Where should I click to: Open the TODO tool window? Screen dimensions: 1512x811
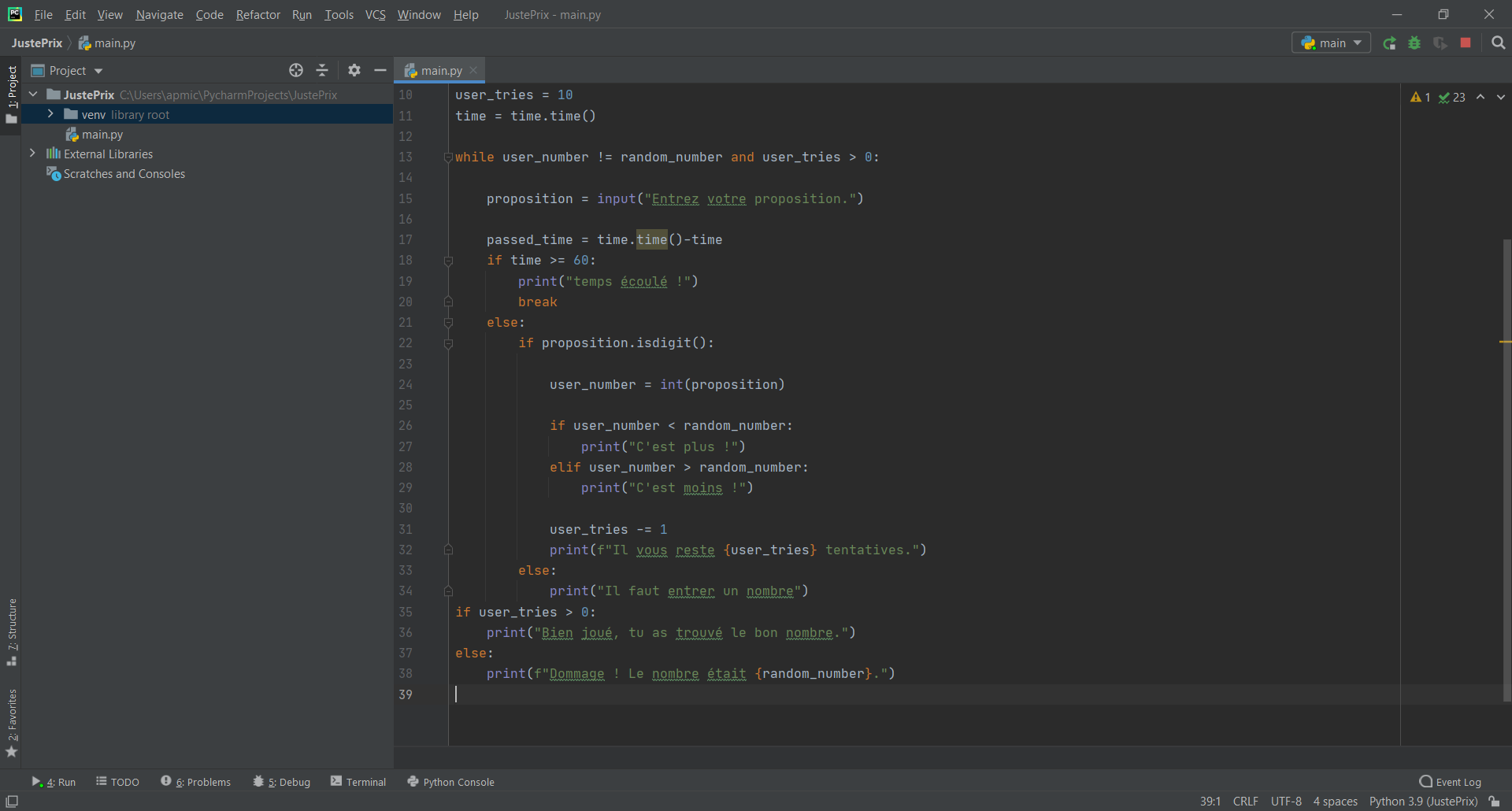coord(117,782)
